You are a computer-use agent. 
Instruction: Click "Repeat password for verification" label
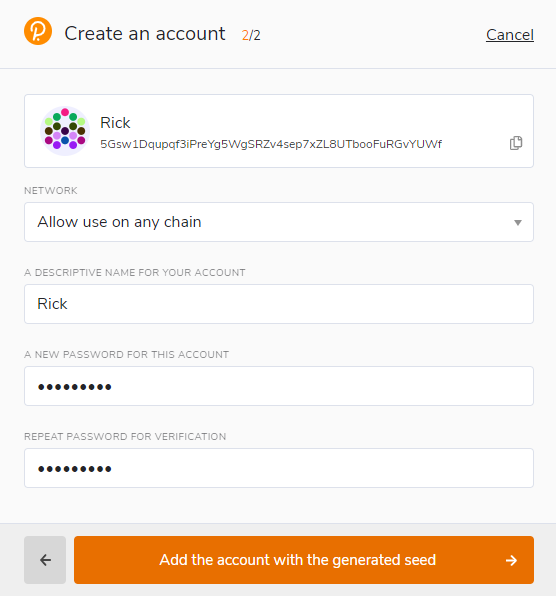(125, 436)
